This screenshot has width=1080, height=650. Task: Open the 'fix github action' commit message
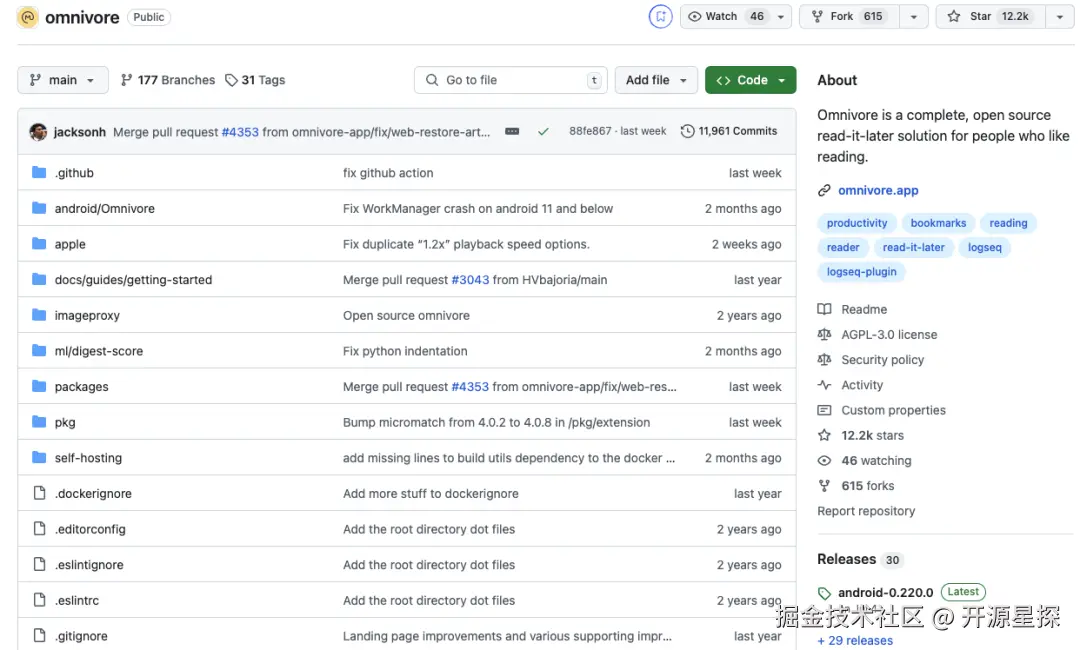pyautogui.click(x=388, y=173)
